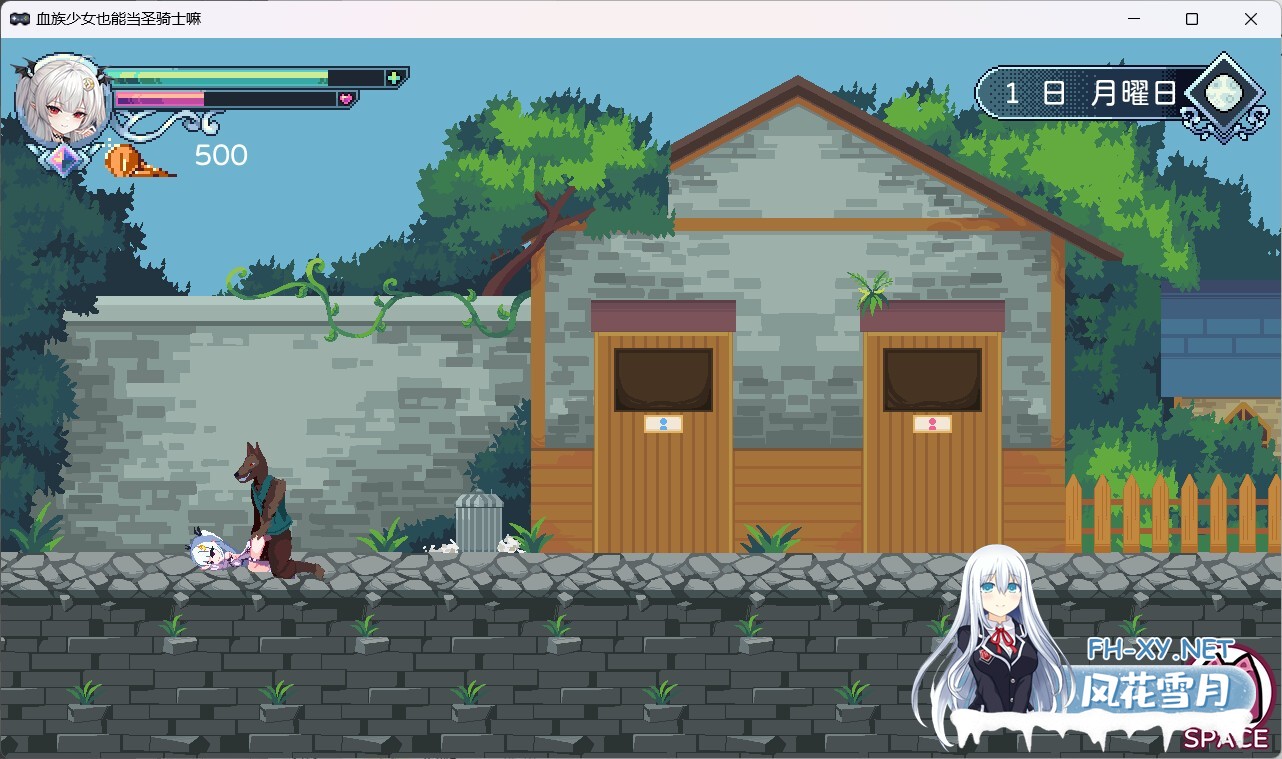1282x759 pixels.
Task: Click the werewolf enemy on the street
Action: 272,510
